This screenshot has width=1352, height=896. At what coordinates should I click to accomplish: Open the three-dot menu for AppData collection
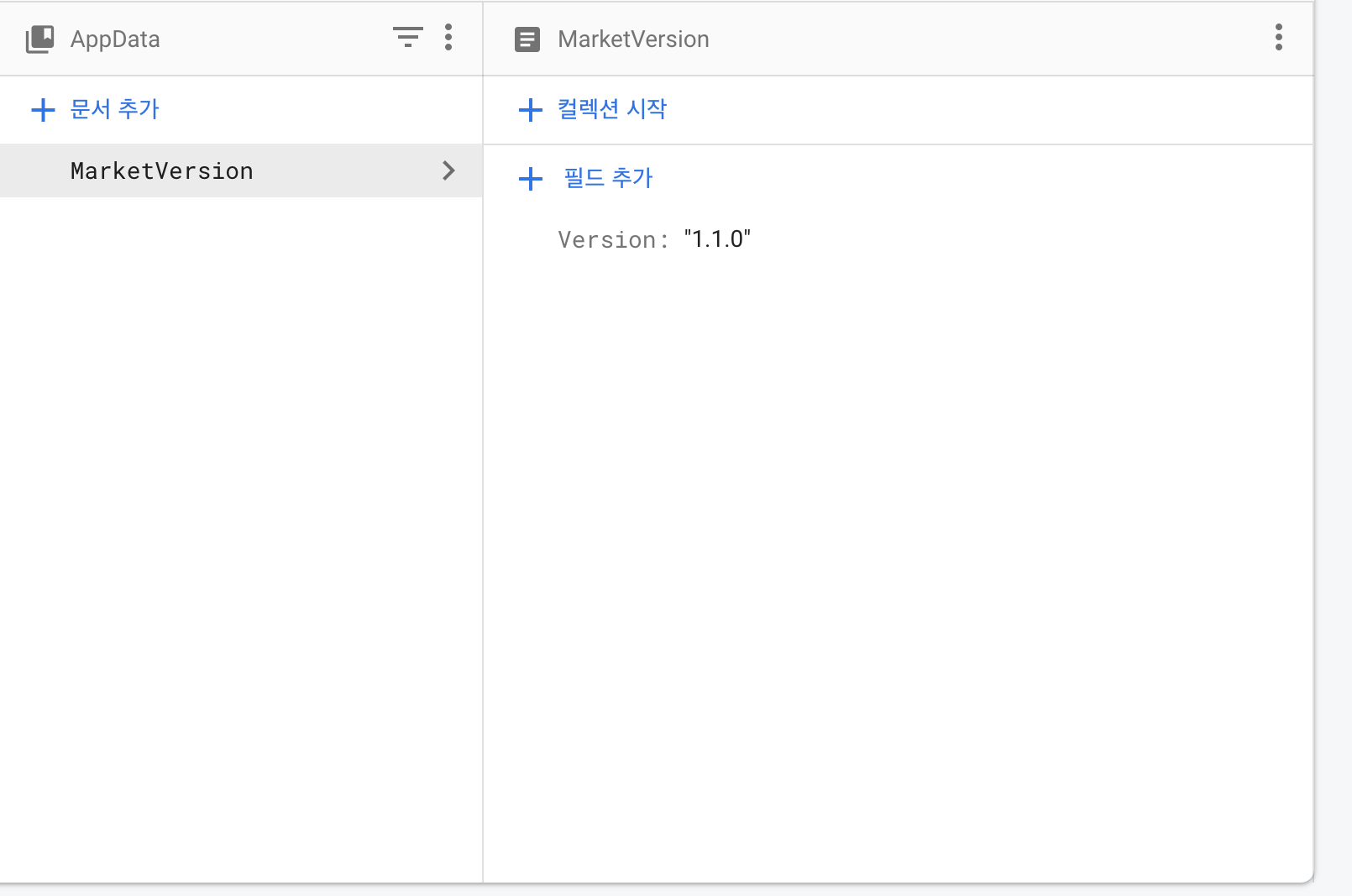[x=449, y=38]
